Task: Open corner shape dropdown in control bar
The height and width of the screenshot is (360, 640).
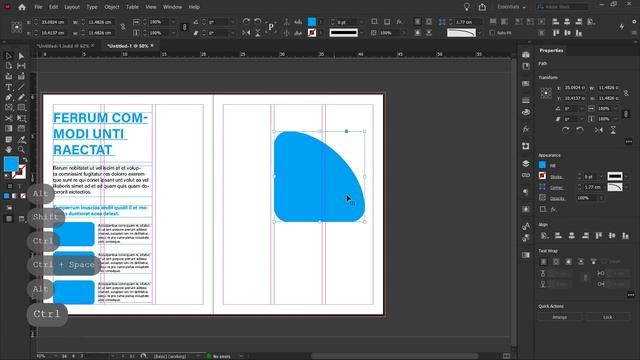Action: (480, 33)
